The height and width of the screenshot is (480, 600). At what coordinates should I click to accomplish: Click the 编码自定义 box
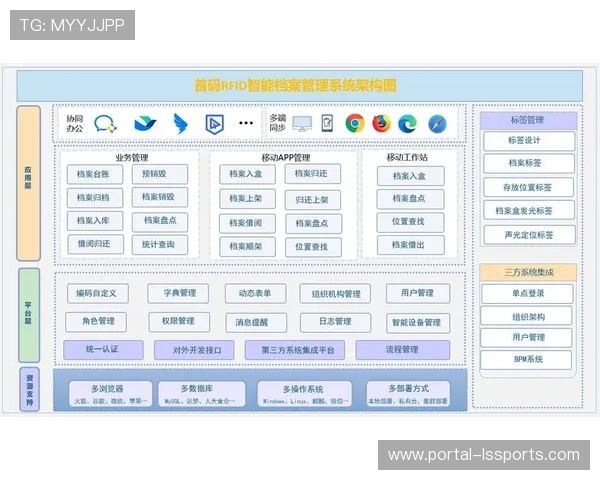(x=98, y=294)
